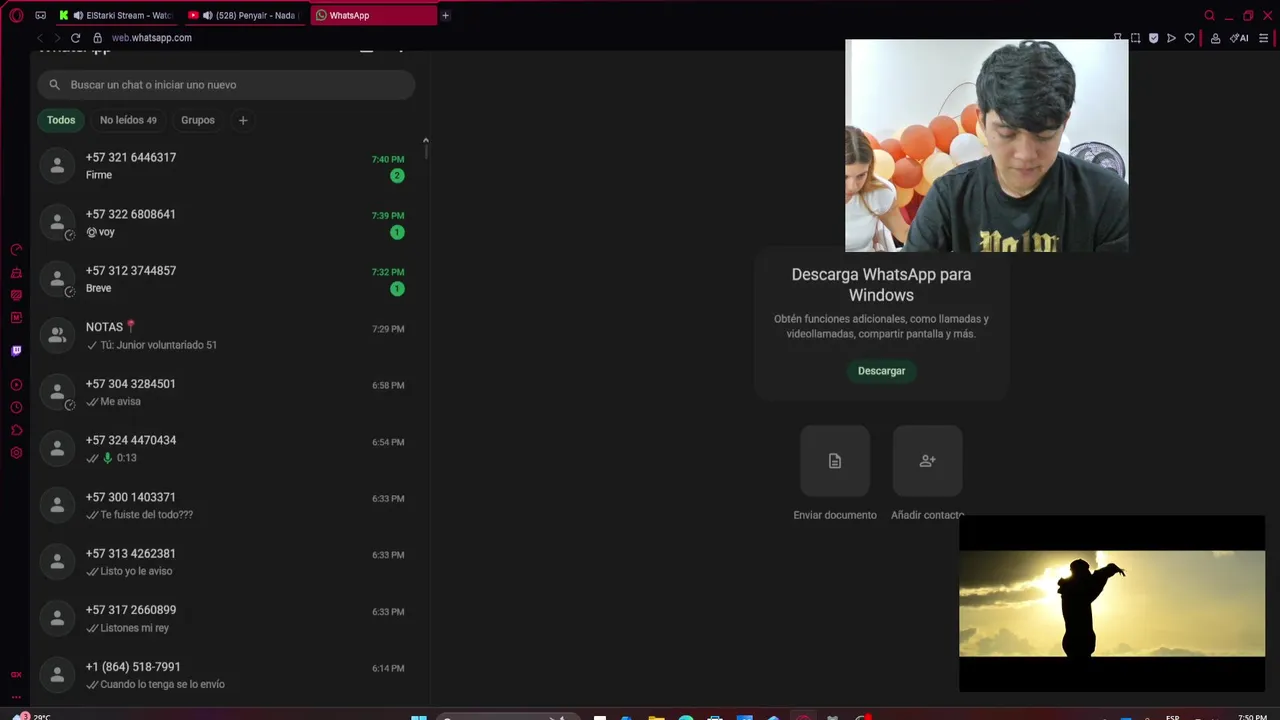Screen dimensions: 1280x720
Task: Open sidebar player play icon
Action: pos(16,385)
